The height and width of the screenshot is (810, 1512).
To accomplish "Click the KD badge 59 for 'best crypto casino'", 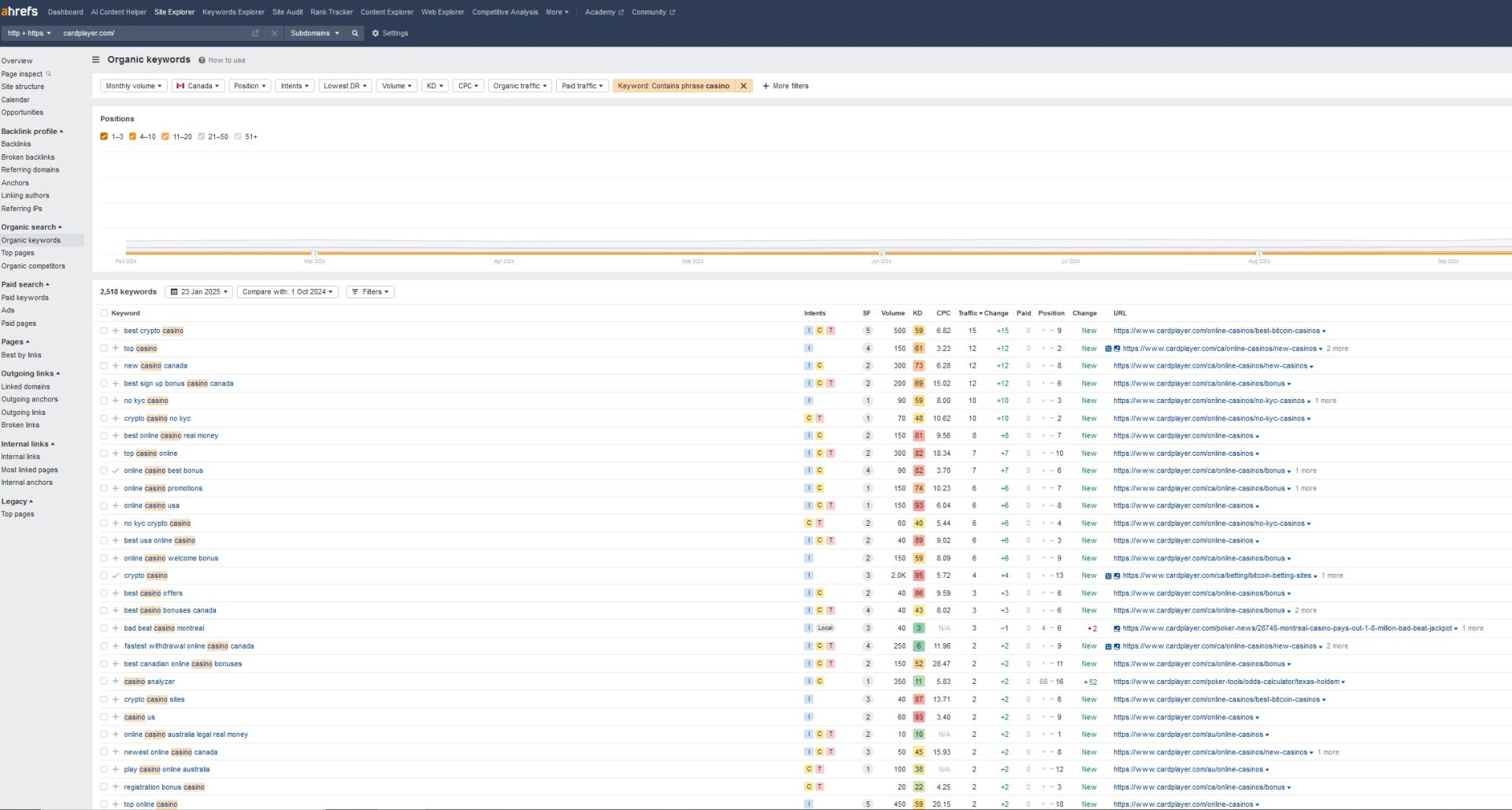I will (x=918, y=331).
